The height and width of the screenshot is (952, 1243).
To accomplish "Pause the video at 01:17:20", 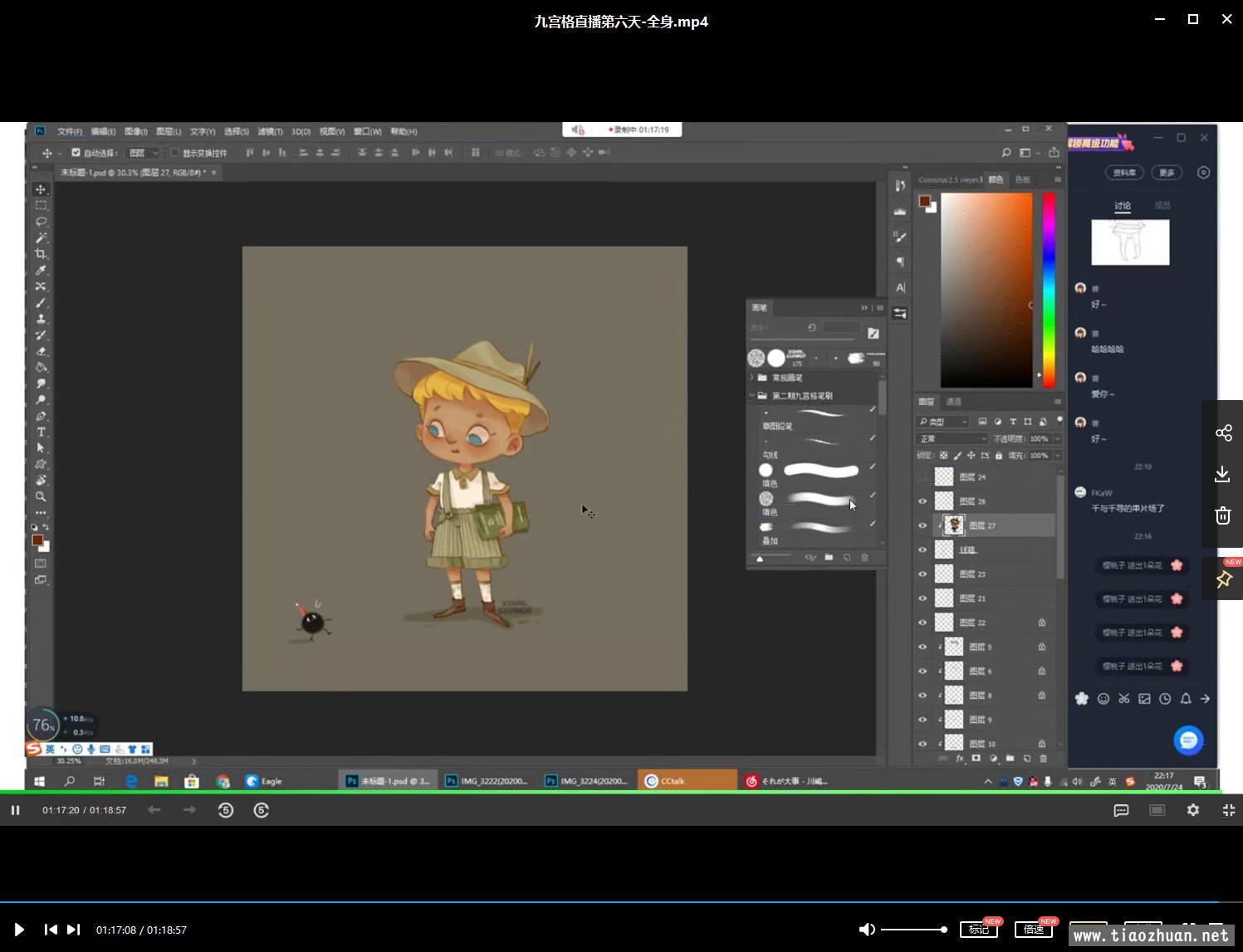I will coord(15,810).
